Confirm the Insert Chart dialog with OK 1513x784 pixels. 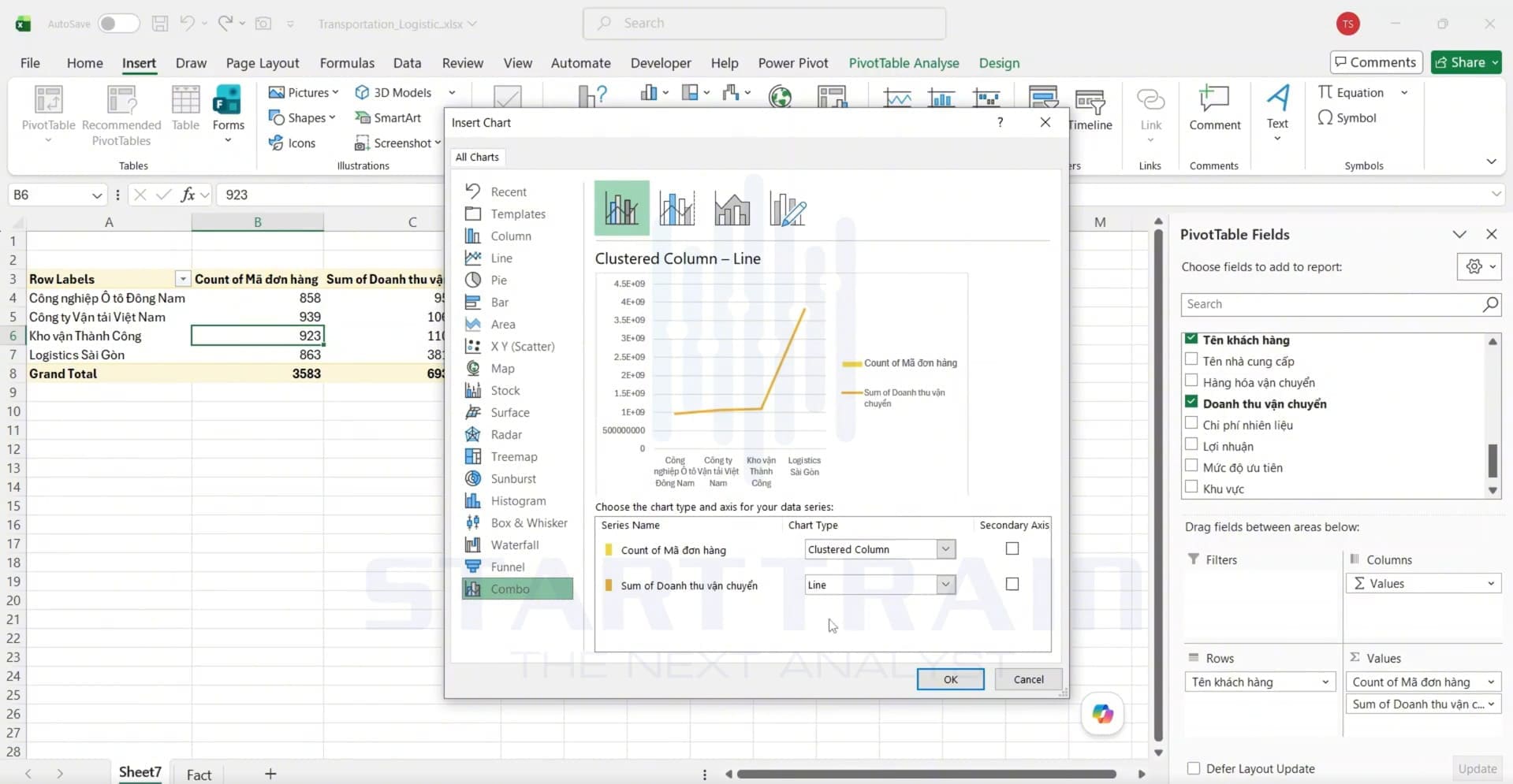pos(950,679)
